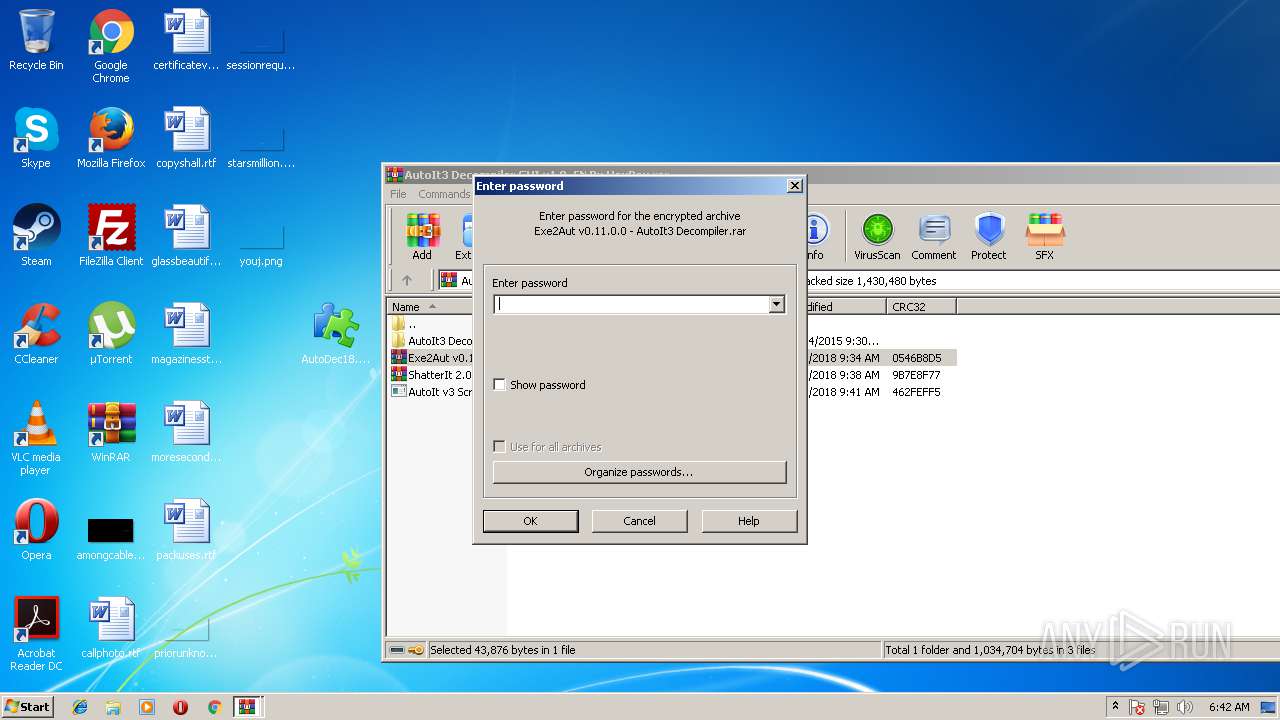Screen dimensions: 1280x720
Task: Select the moresecond... document icon
Action: [x=186, y=432]
